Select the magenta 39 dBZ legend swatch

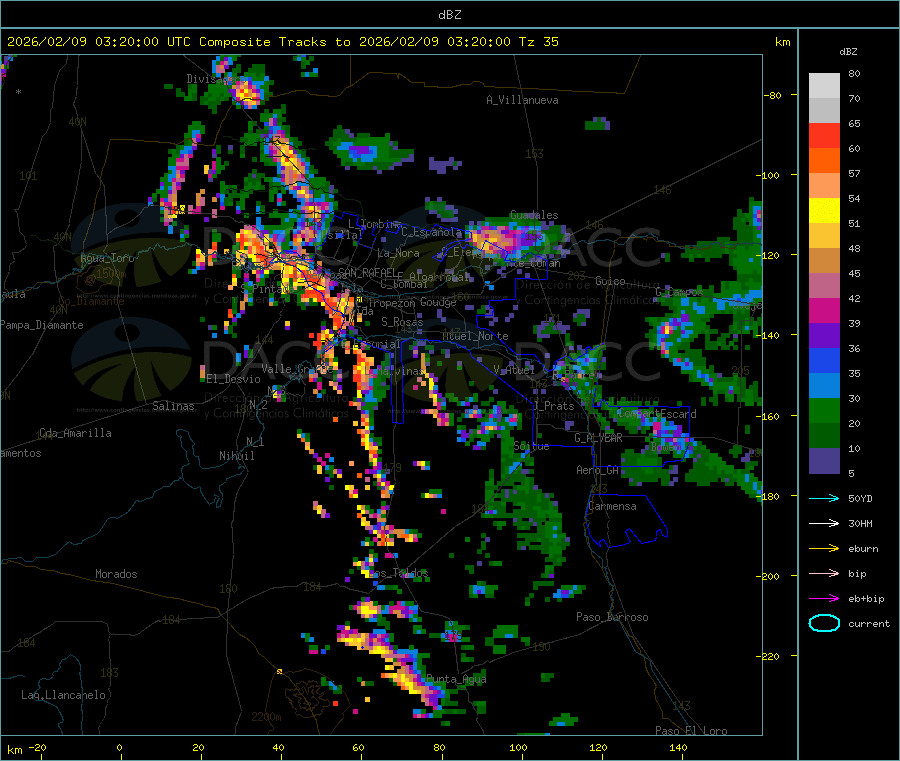pyautogui.click(x=824, y=310)
